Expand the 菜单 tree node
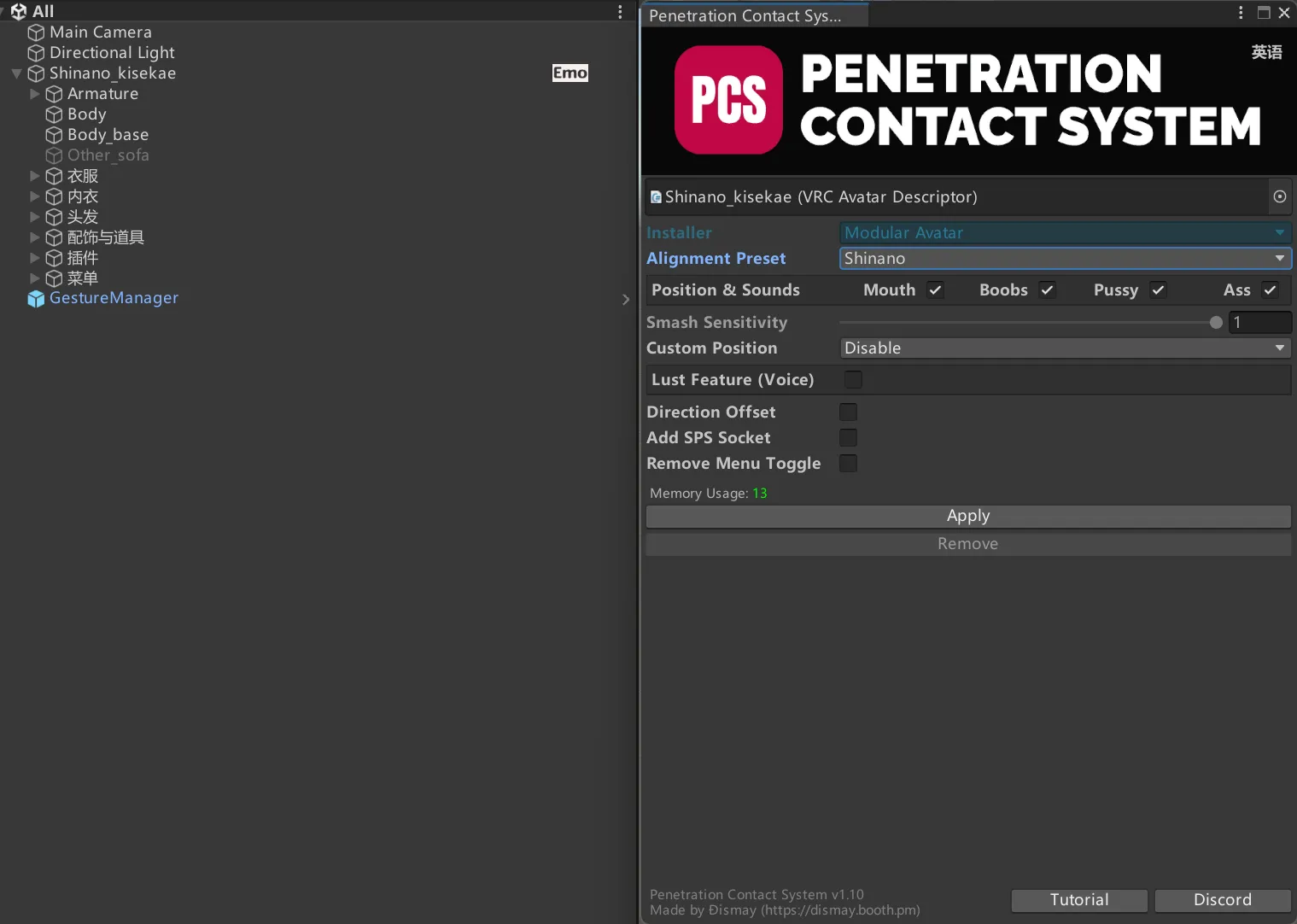This screenshot has width=1297, height=924. coord(35,278)
